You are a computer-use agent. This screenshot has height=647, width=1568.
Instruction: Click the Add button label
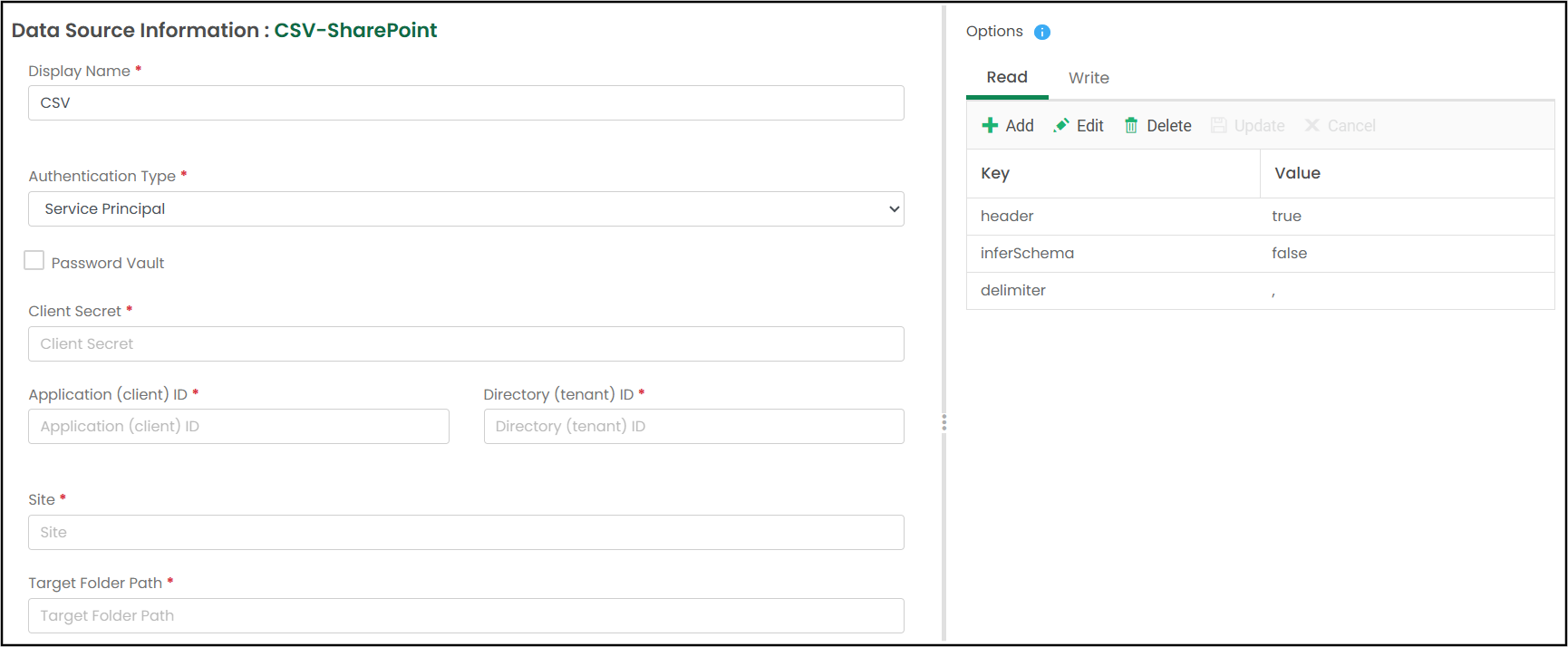click(1020, 126)
